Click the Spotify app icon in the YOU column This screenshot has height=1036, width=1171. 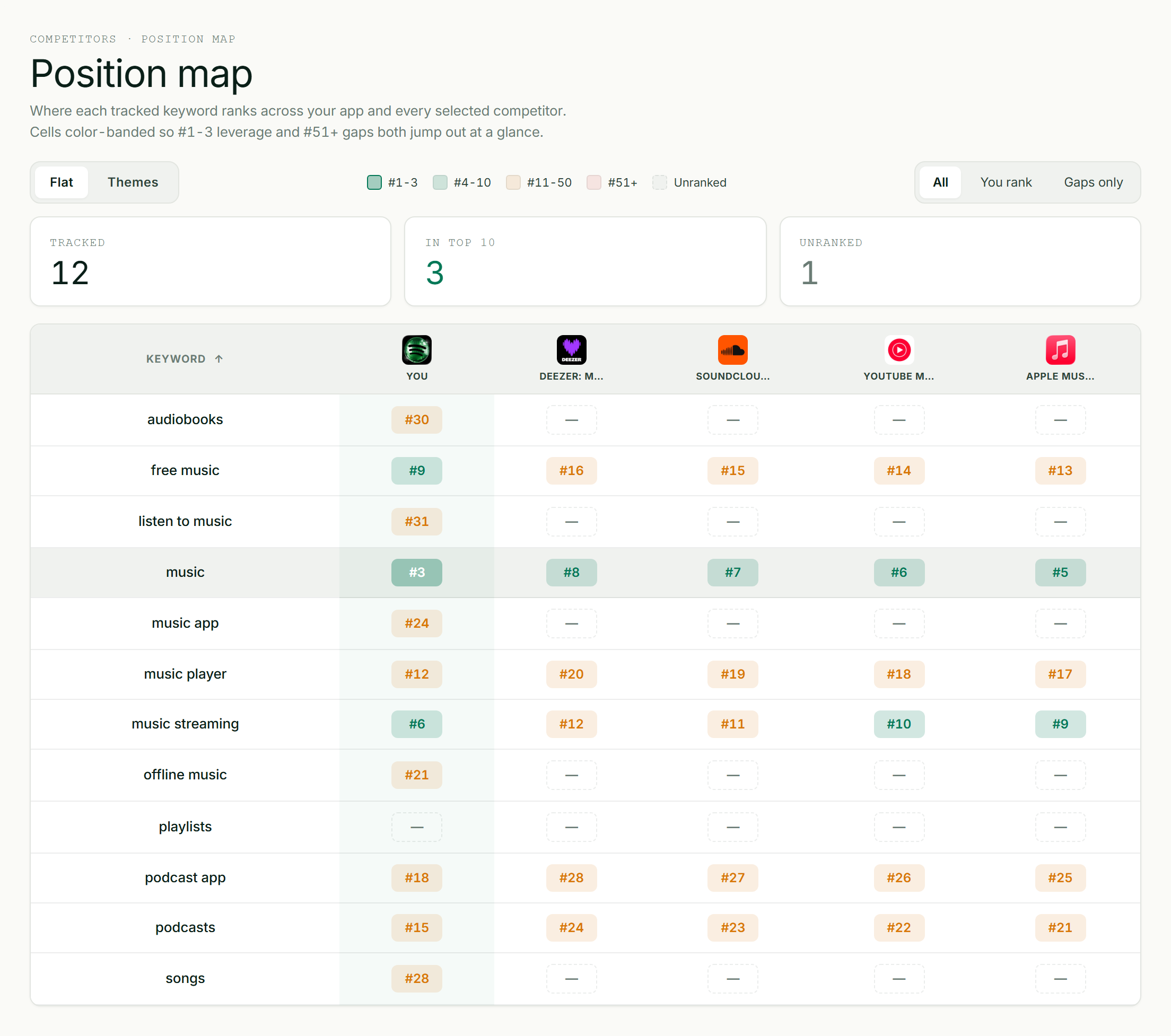pyautogui.click(x=416, y=350)
